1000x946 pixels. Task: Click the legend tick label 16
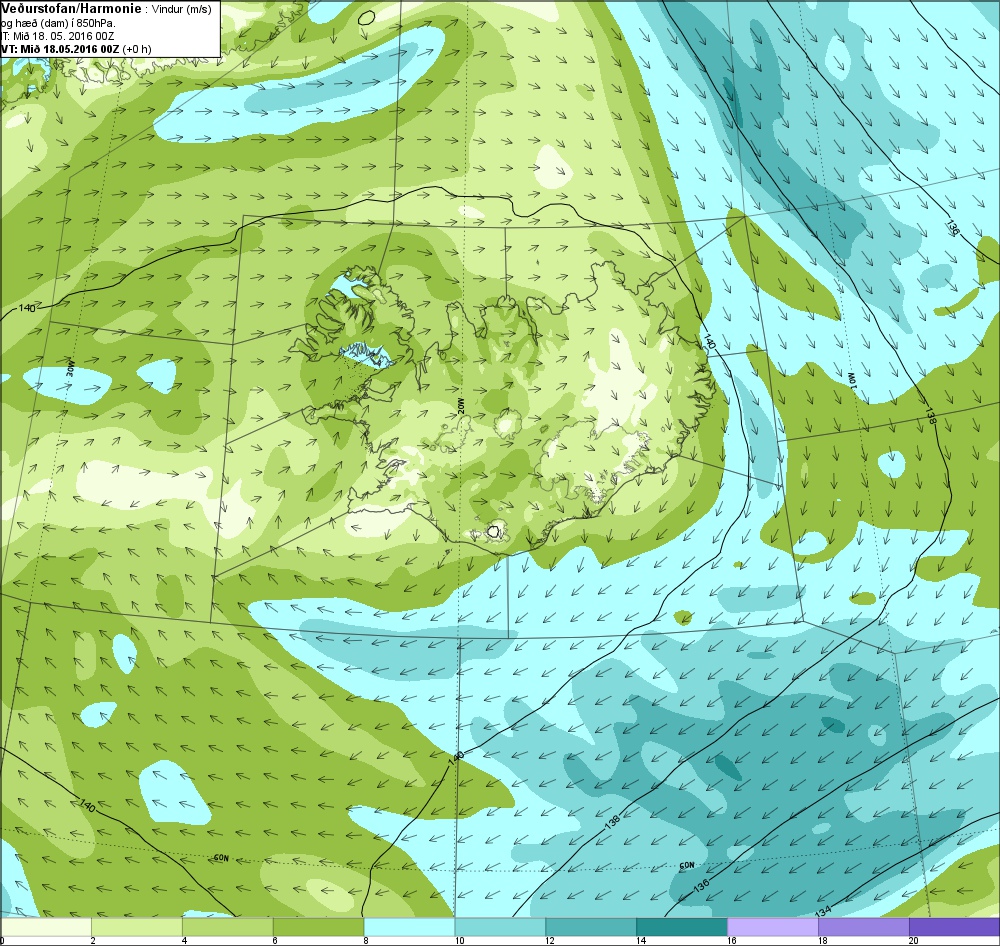[731, 940]
